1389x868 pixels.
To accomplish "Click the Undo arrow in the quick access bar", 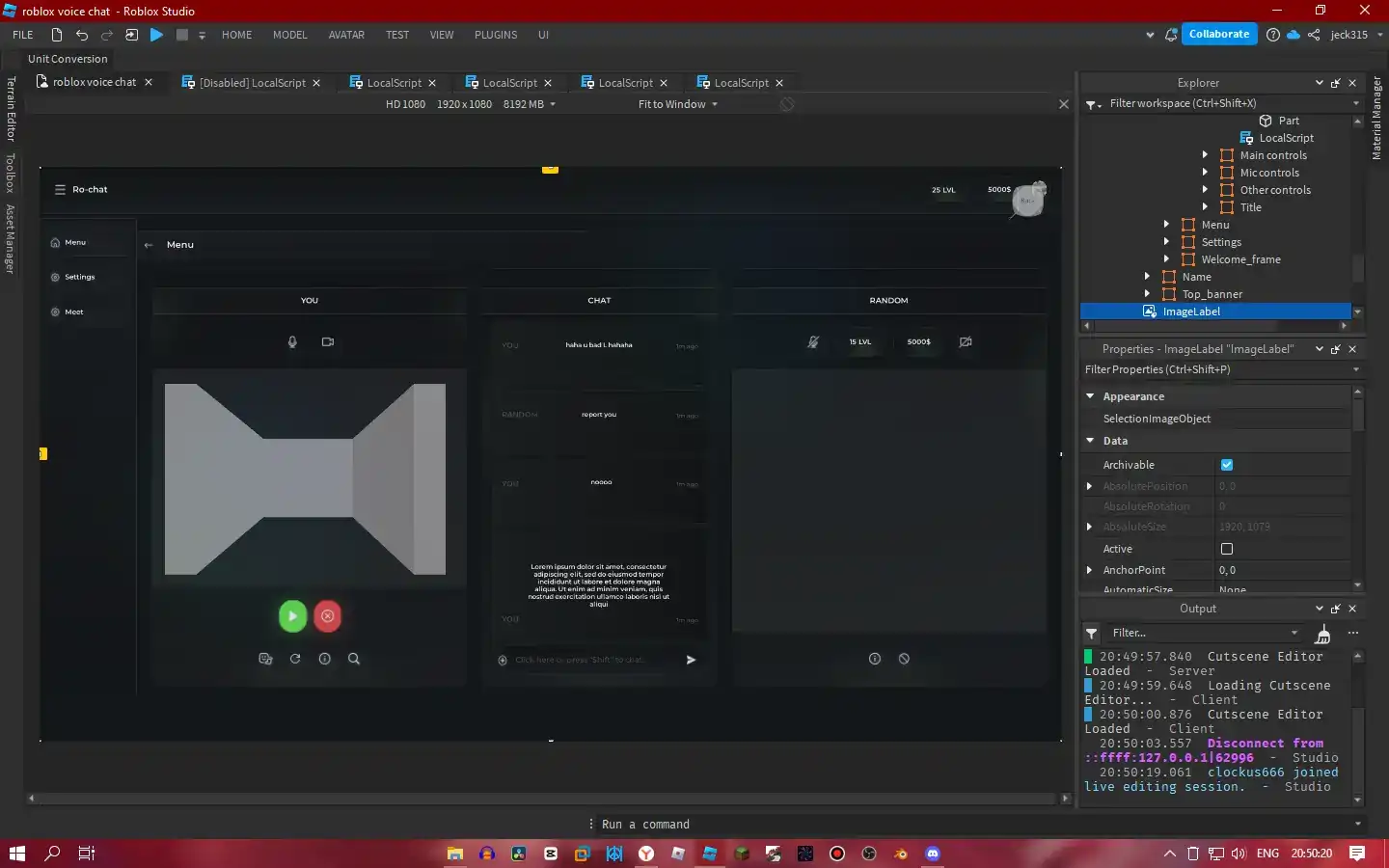I will (x=82, y=35).
